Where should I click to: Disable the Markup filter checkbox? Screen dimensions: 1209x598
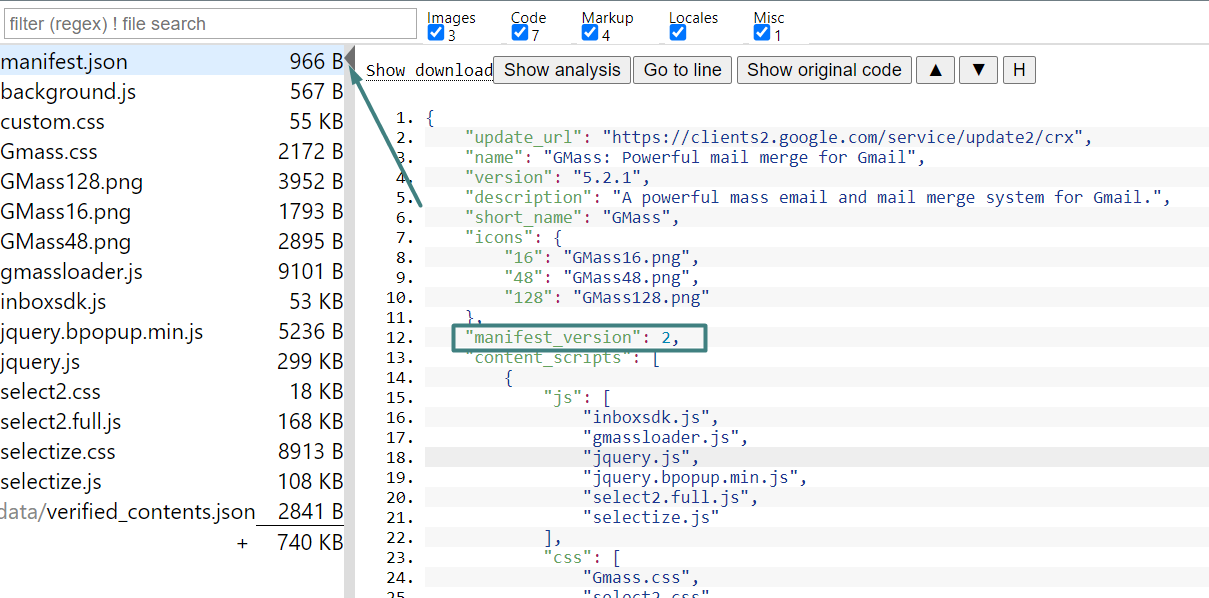(590, 33)
